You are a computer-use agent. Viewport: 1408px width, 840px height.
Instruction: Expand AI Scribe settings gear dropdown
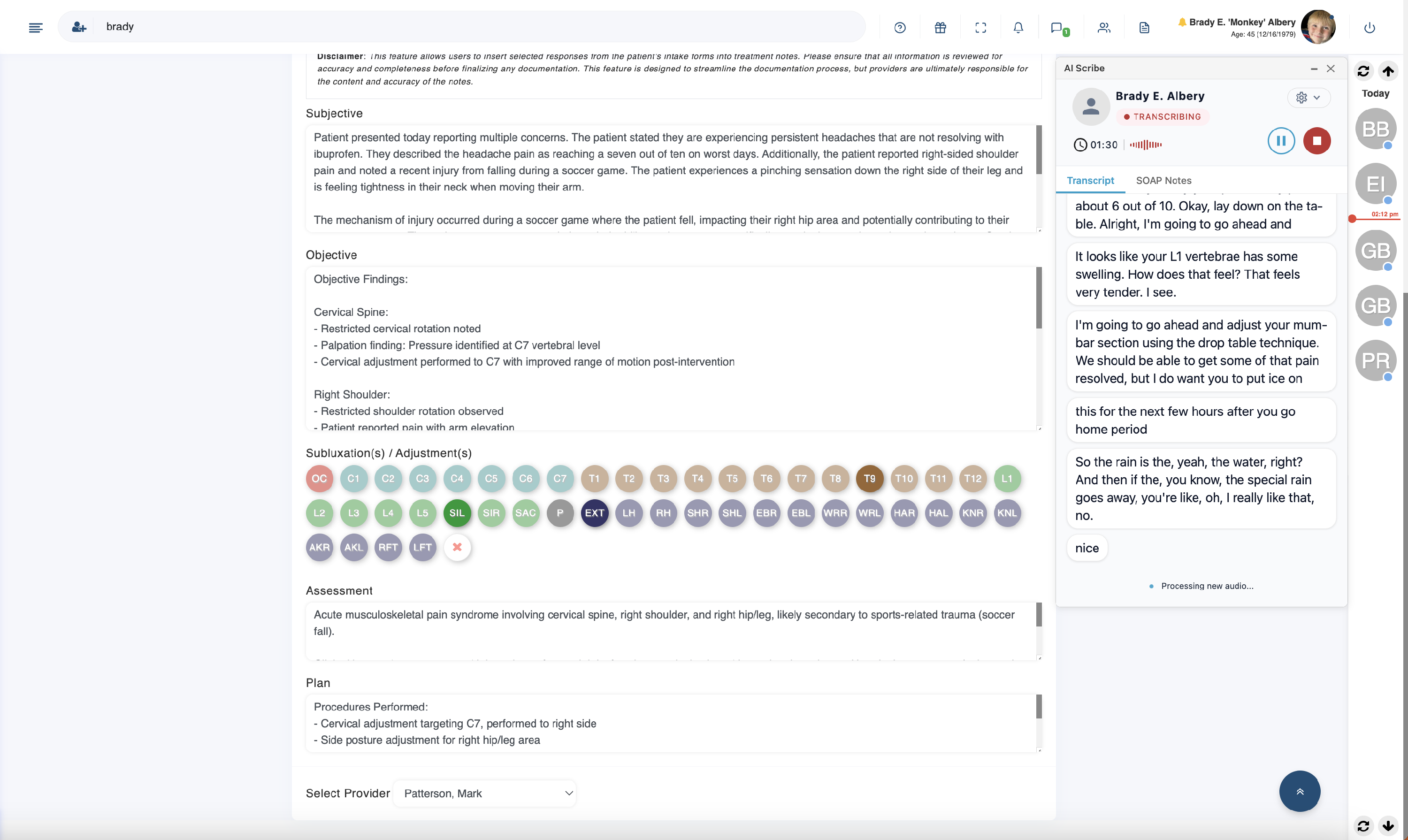pyautogui.click(x=1308, y=97)
